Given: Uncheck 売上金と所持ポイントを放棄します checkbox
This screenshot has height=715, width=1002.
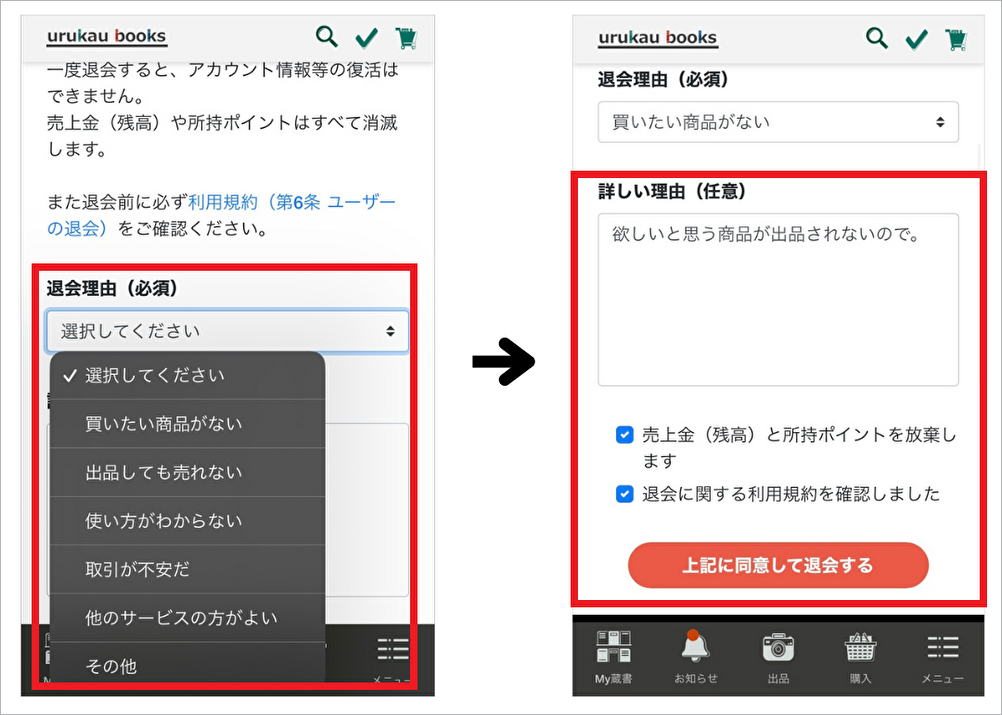Looking at the screenshot, I should (x=625, y=435).
